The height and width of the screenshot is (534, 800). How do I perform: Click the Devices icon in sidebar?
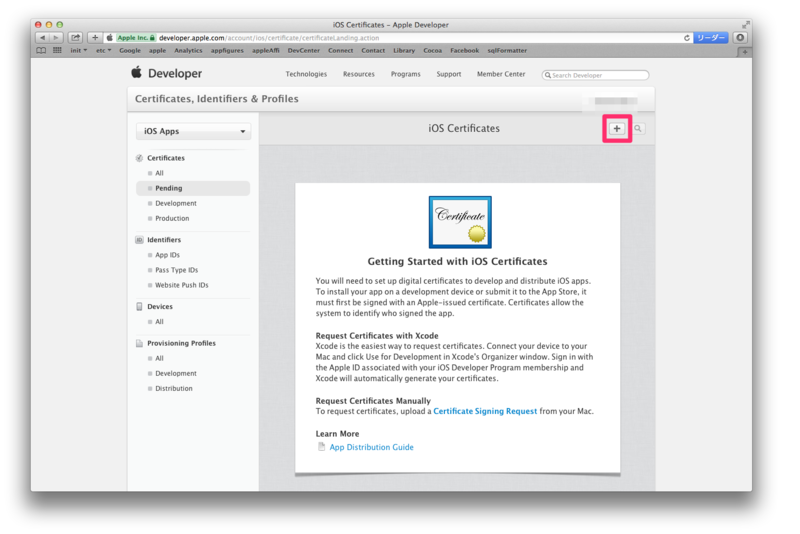coord(139,307)
